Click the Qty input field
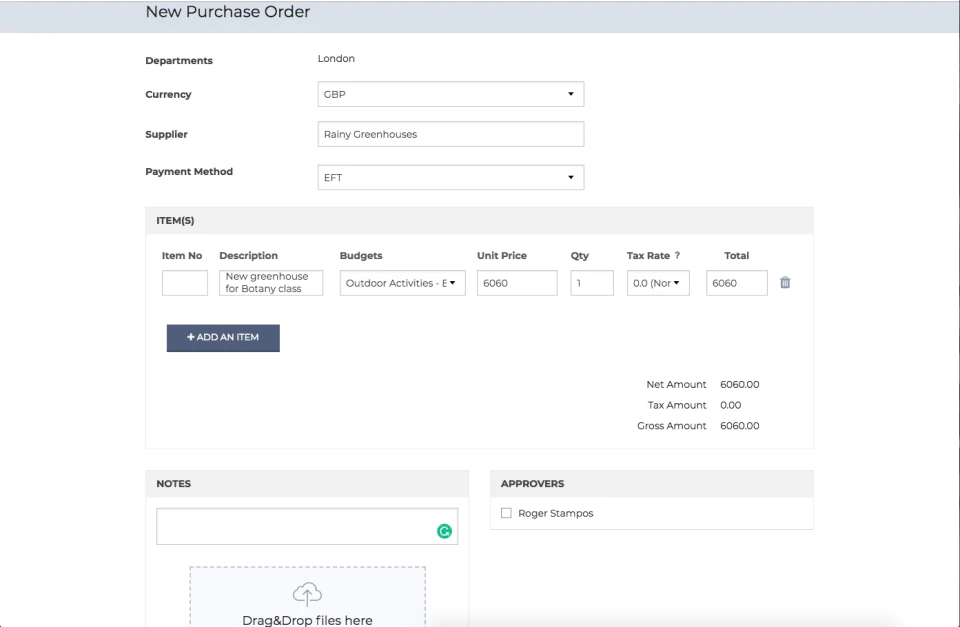960x627 pixels. [592, 283]
